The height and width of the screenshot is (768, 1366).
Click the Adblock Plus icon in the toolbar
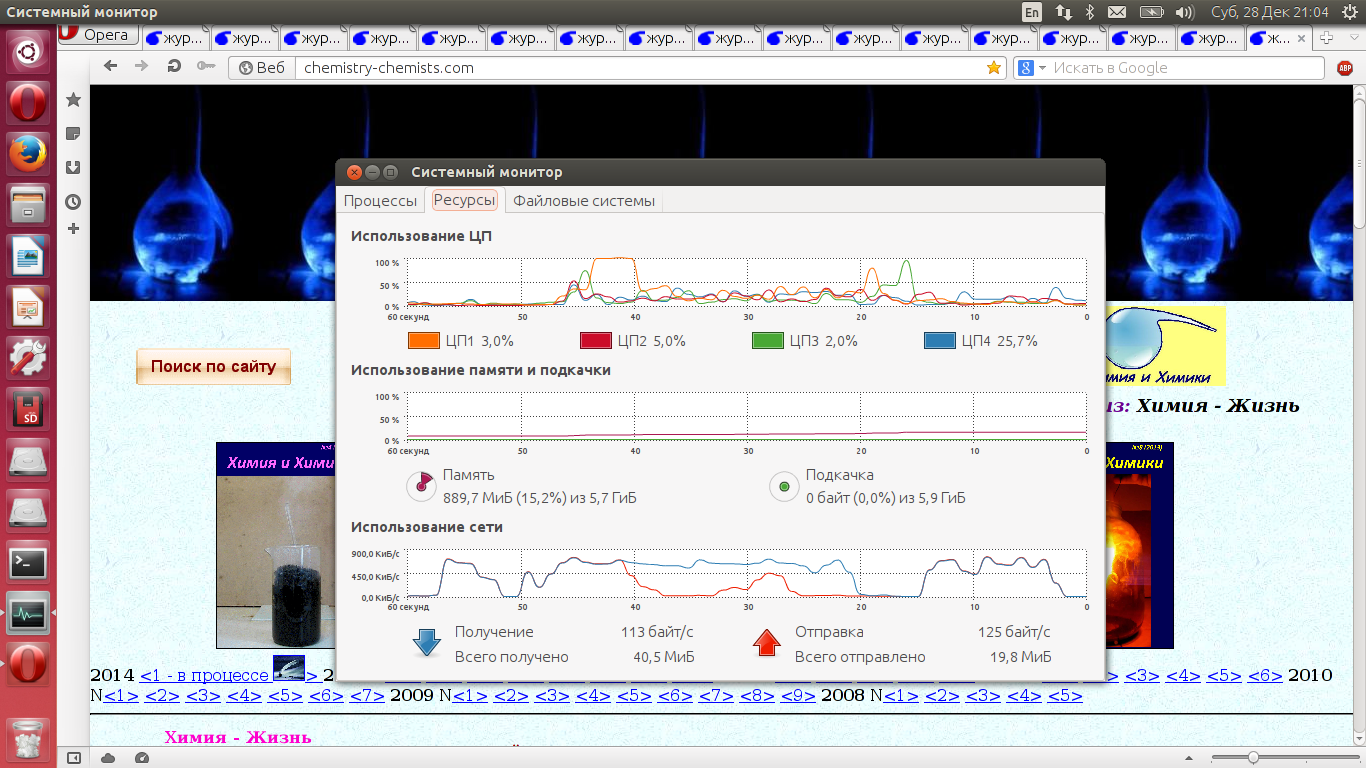1345,68
